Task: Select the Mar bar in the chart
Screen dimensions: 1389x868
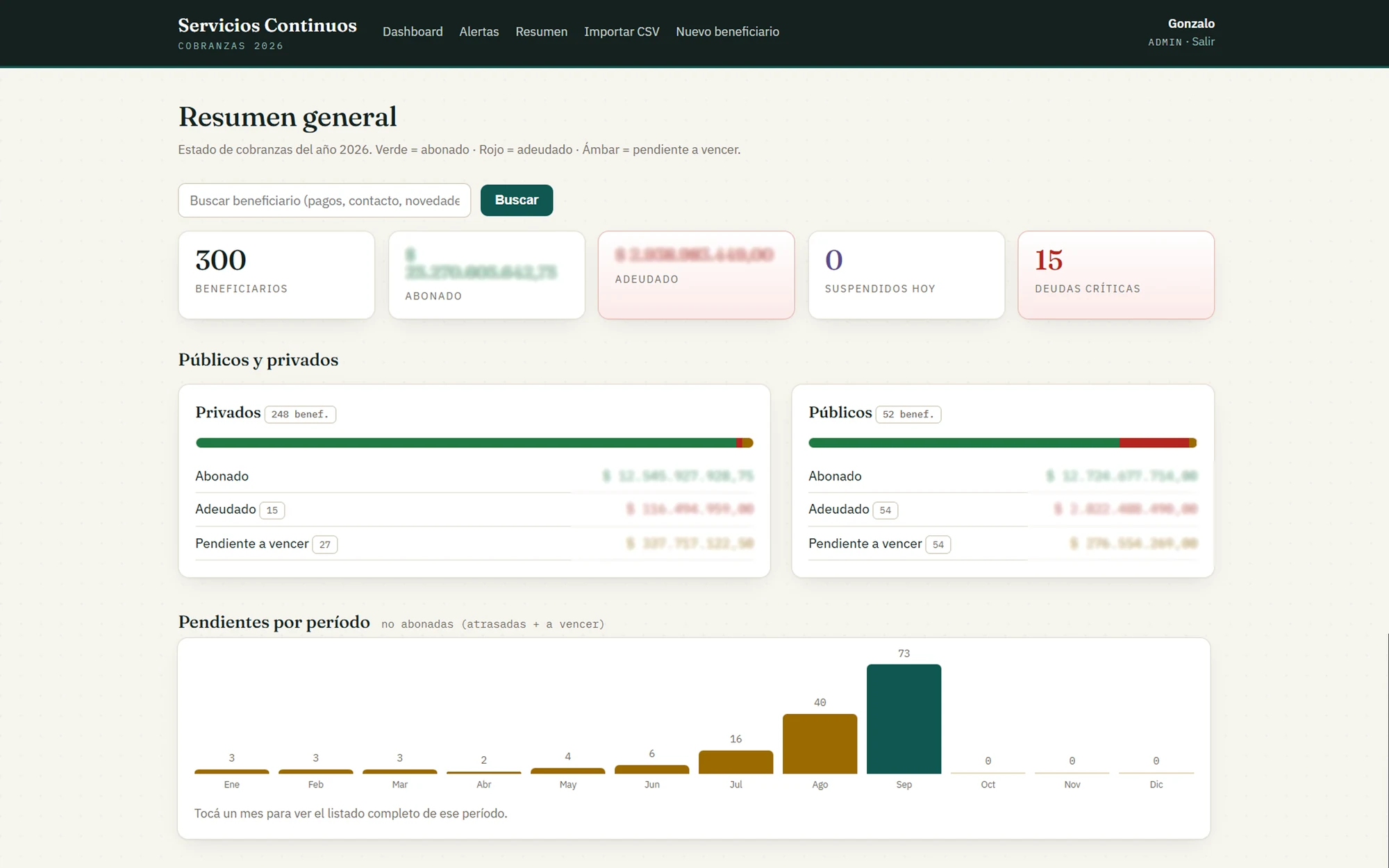Action: (400, 771)
